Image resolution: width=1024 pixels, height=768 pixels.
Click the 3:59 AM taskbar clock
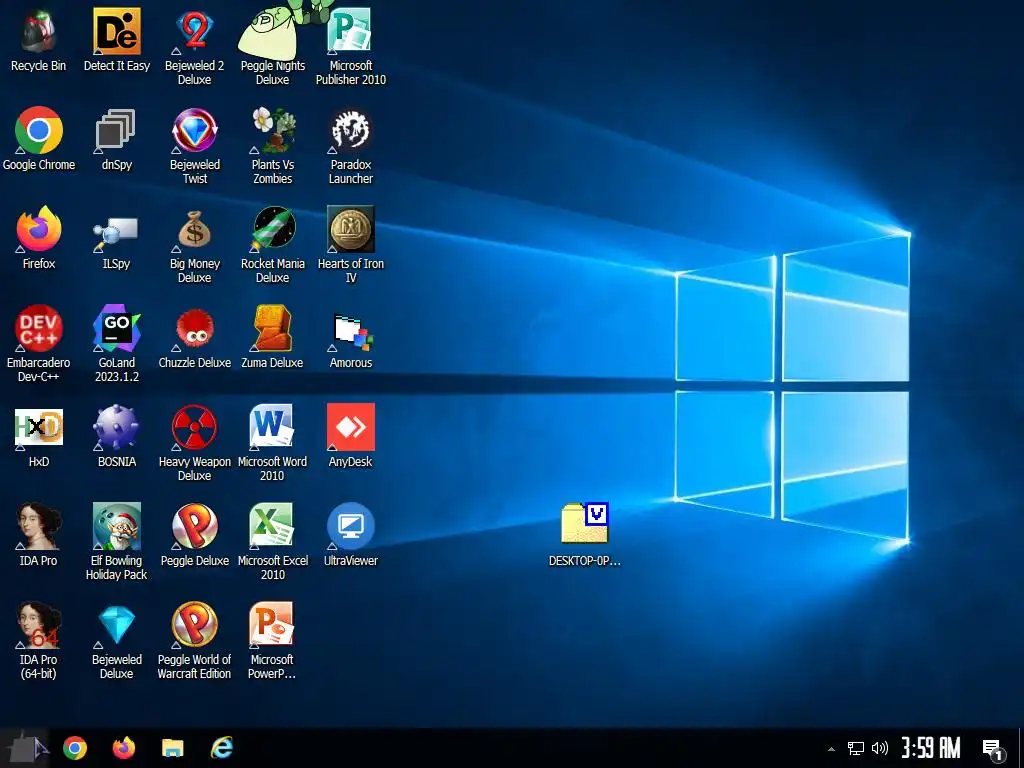(931, 748)
